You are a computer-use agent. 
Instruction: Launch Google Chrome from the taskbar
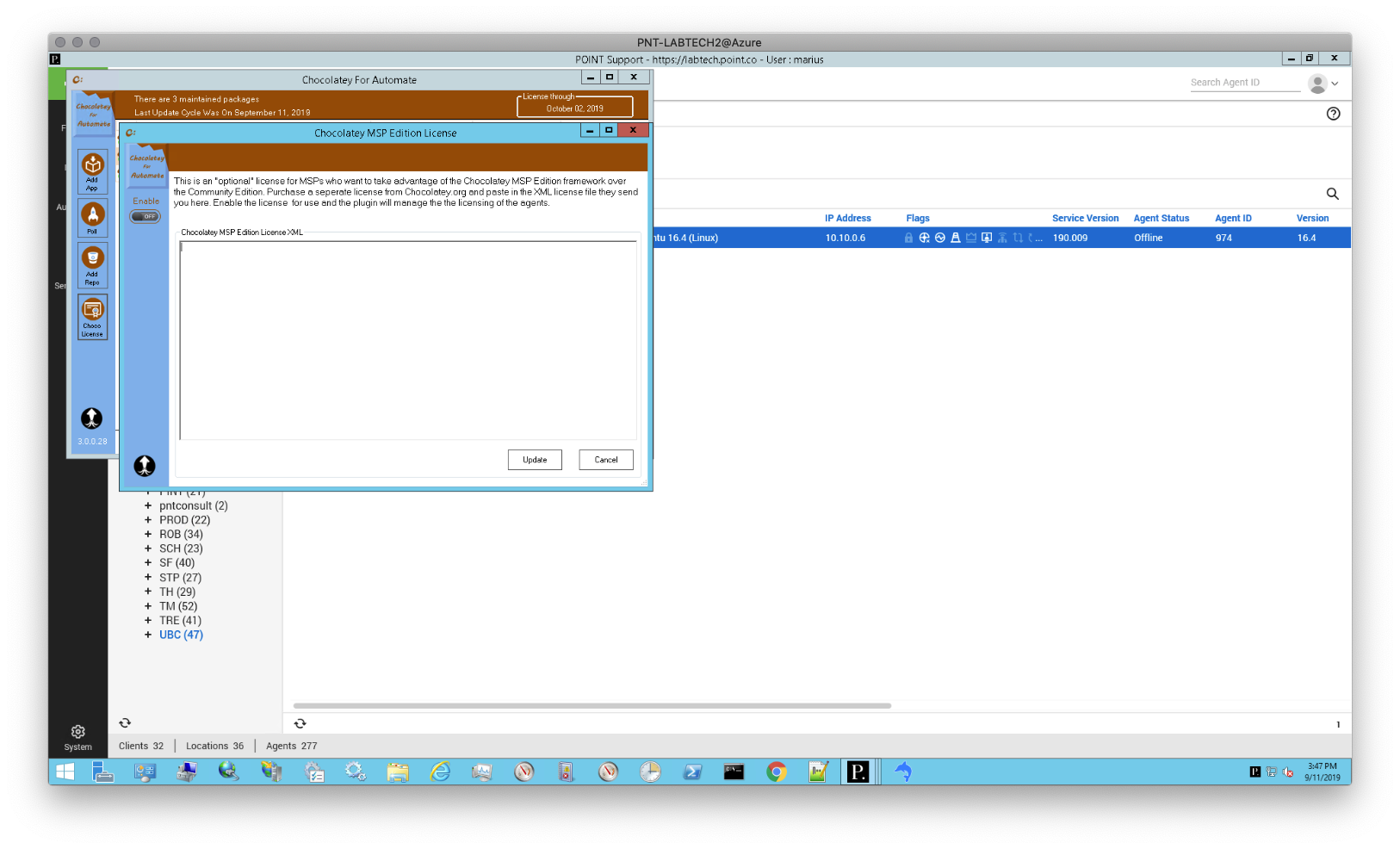[776, 772]
